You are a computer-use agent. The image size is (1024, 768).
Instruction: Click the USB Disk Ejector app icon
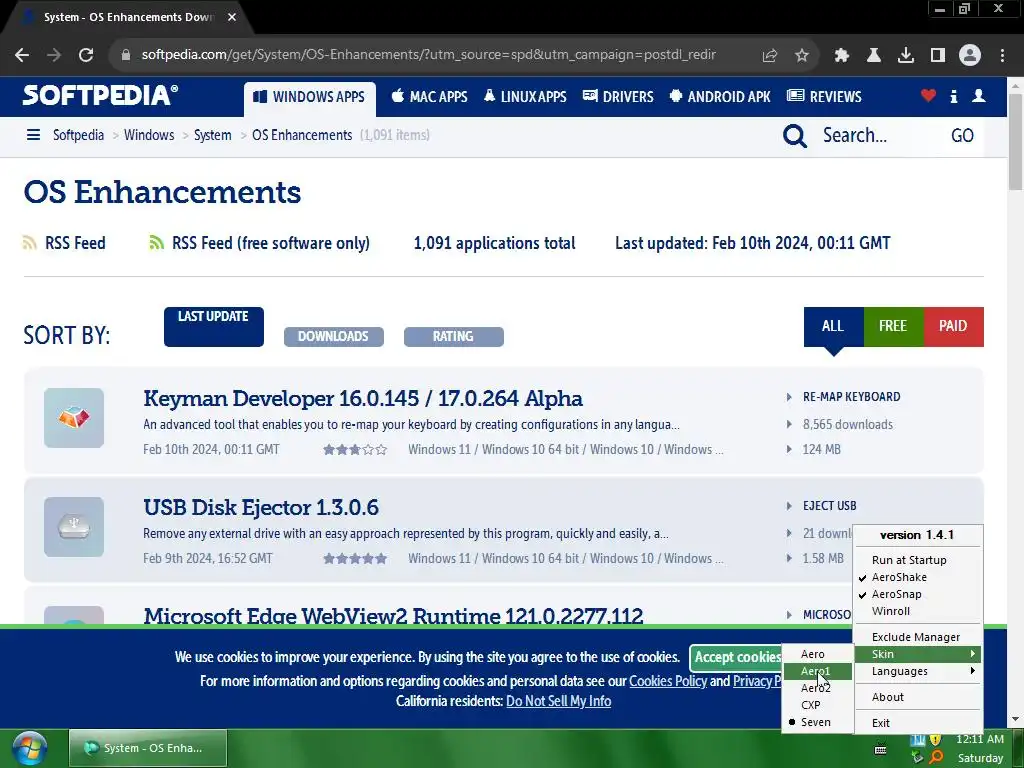coord(74,527)
